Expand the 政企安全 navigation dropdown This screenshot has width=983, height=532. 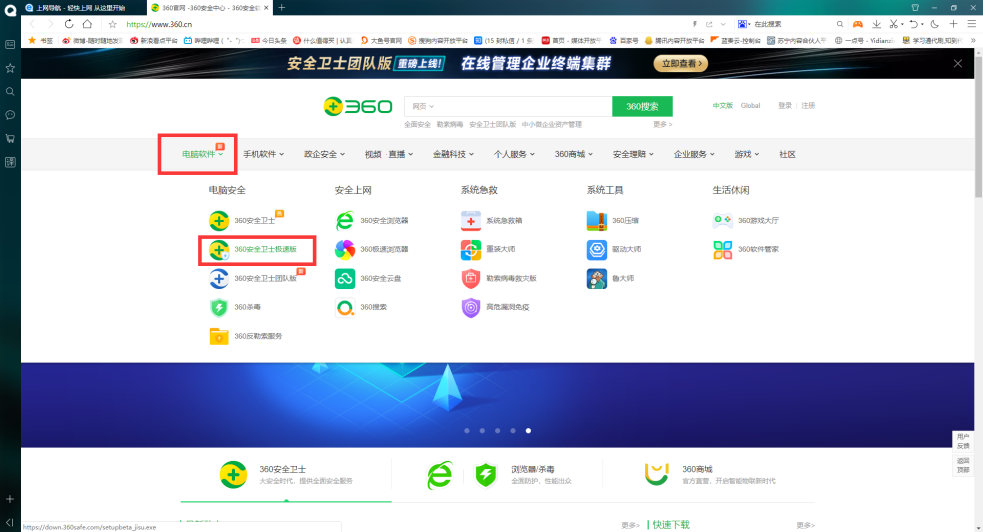pos(325,154)
